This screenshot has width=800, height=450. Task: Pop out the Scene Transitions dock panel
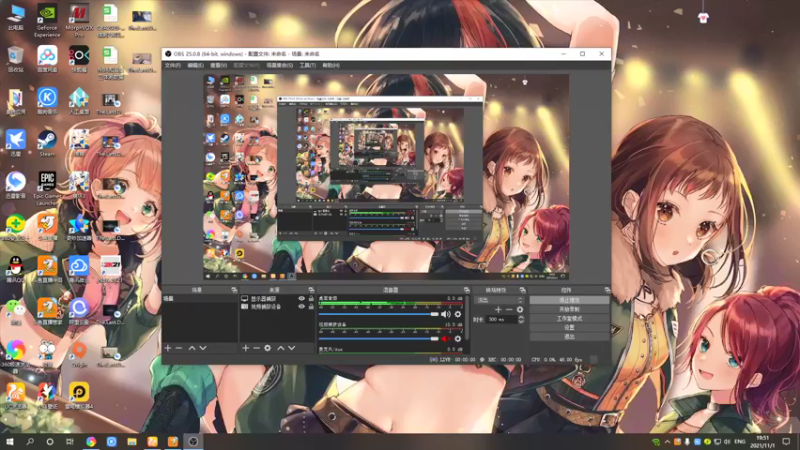(x=522, y=290)
